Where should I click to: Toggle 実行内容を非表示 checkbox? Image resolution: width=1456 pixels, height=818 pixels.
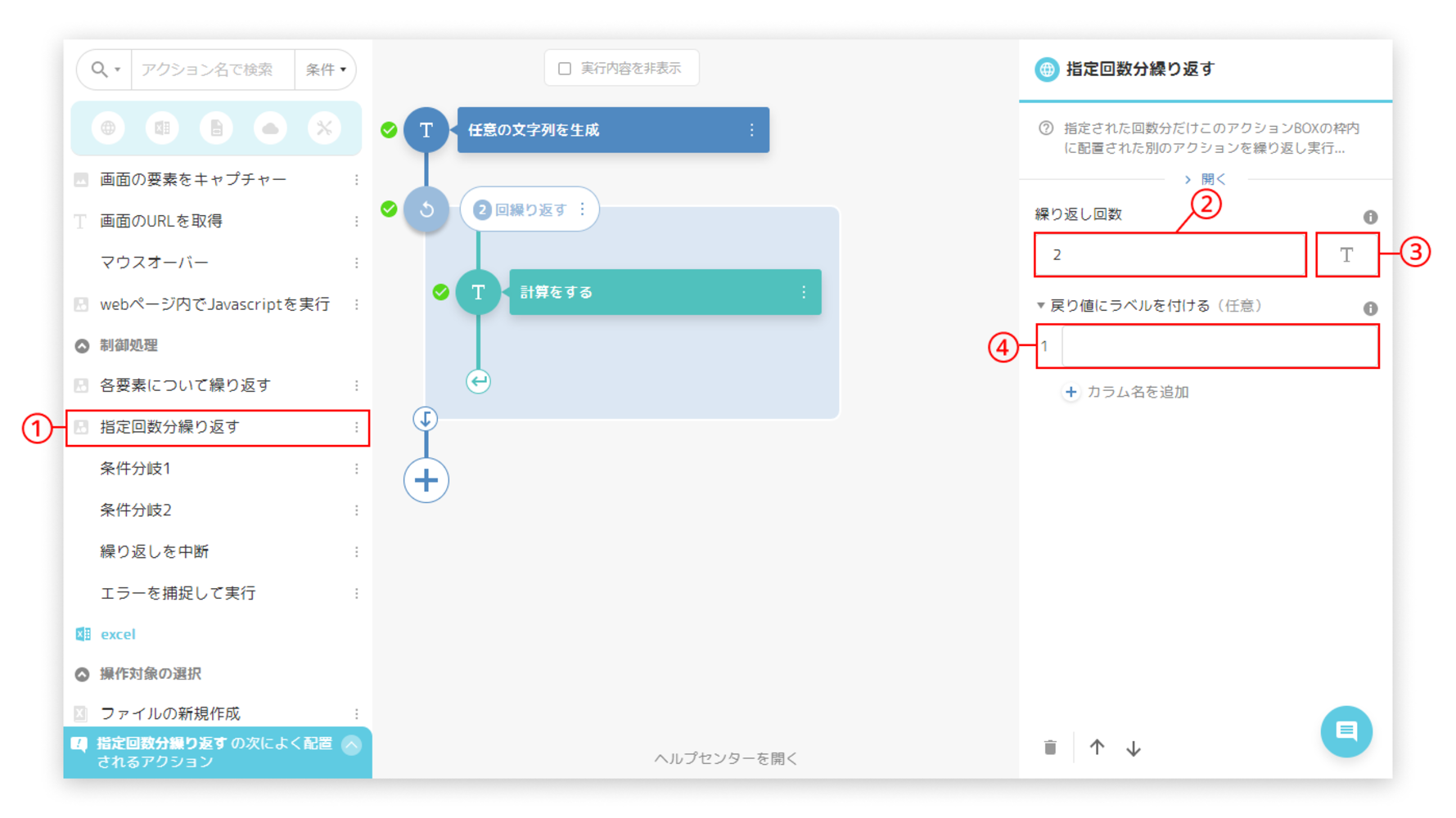tap(565, 69)
